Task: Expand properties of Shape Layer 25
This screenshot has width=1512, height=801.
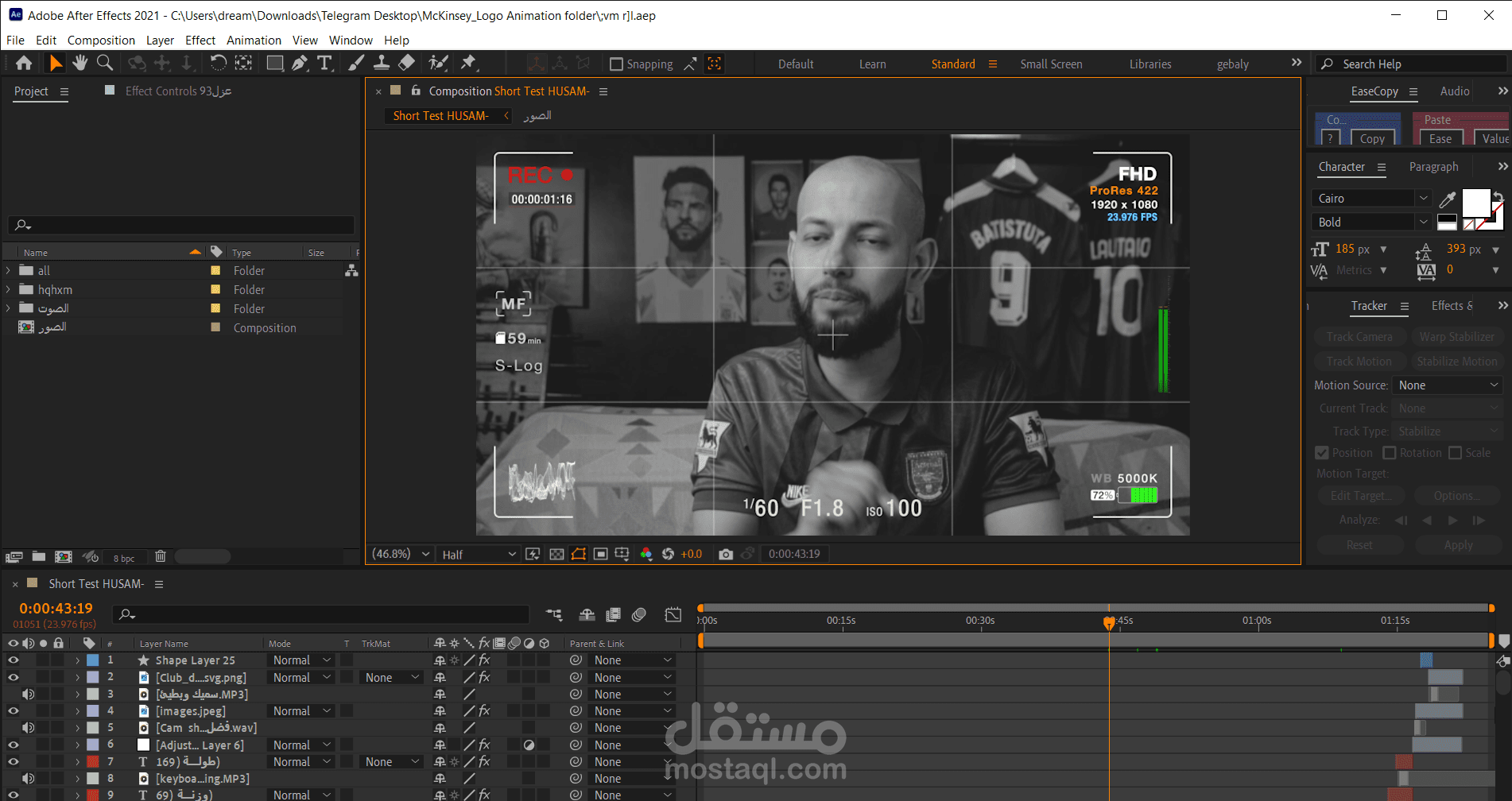Action: tap(77, 660)
